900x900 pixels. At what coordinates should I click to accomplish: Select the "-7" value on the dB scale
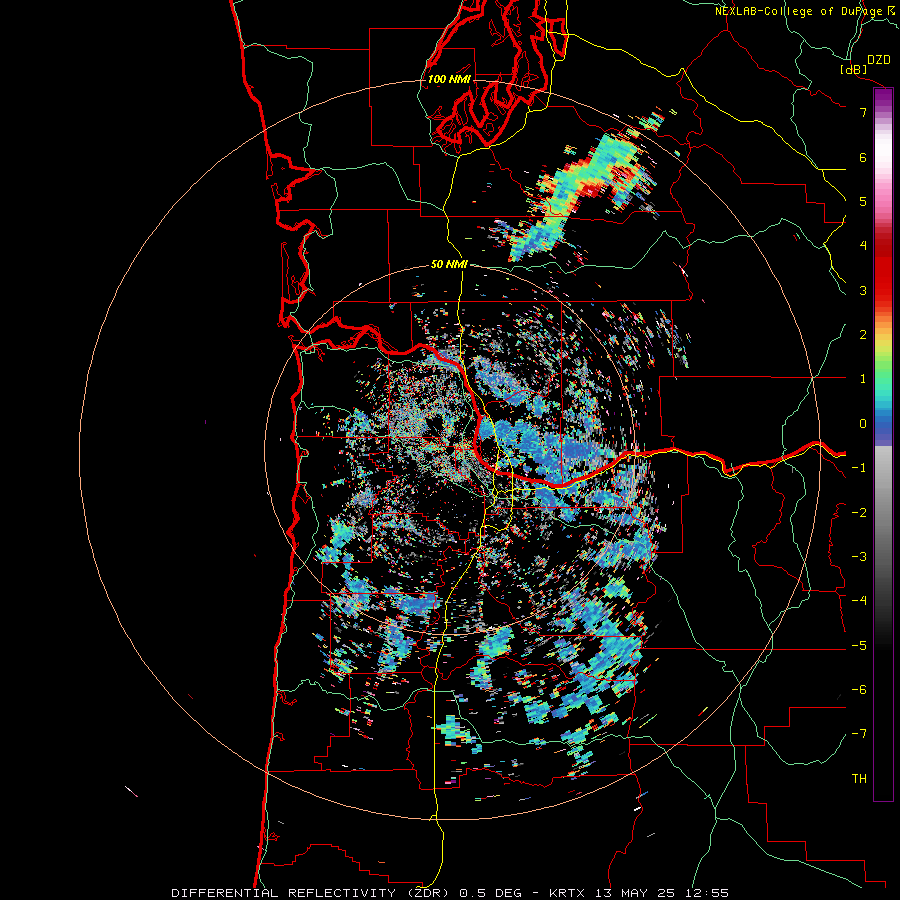(x=859, y=734)
